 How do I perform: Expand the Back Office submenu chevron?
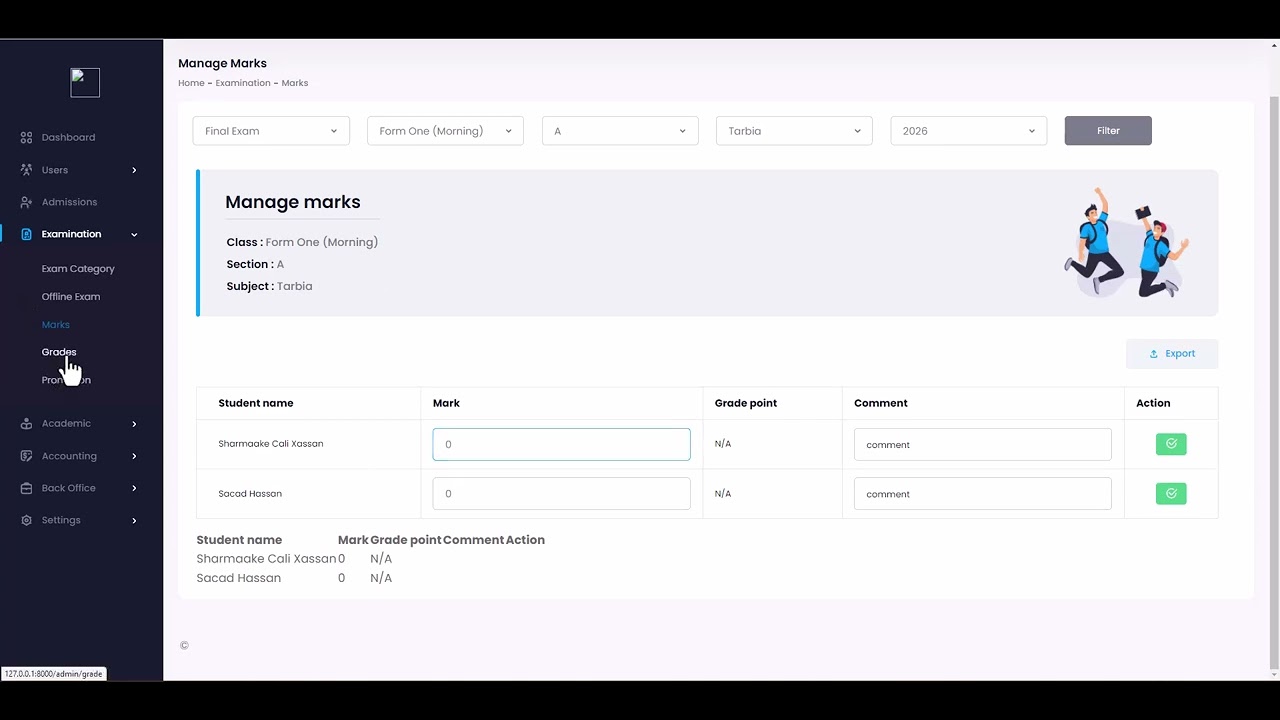tap(134, 488)
